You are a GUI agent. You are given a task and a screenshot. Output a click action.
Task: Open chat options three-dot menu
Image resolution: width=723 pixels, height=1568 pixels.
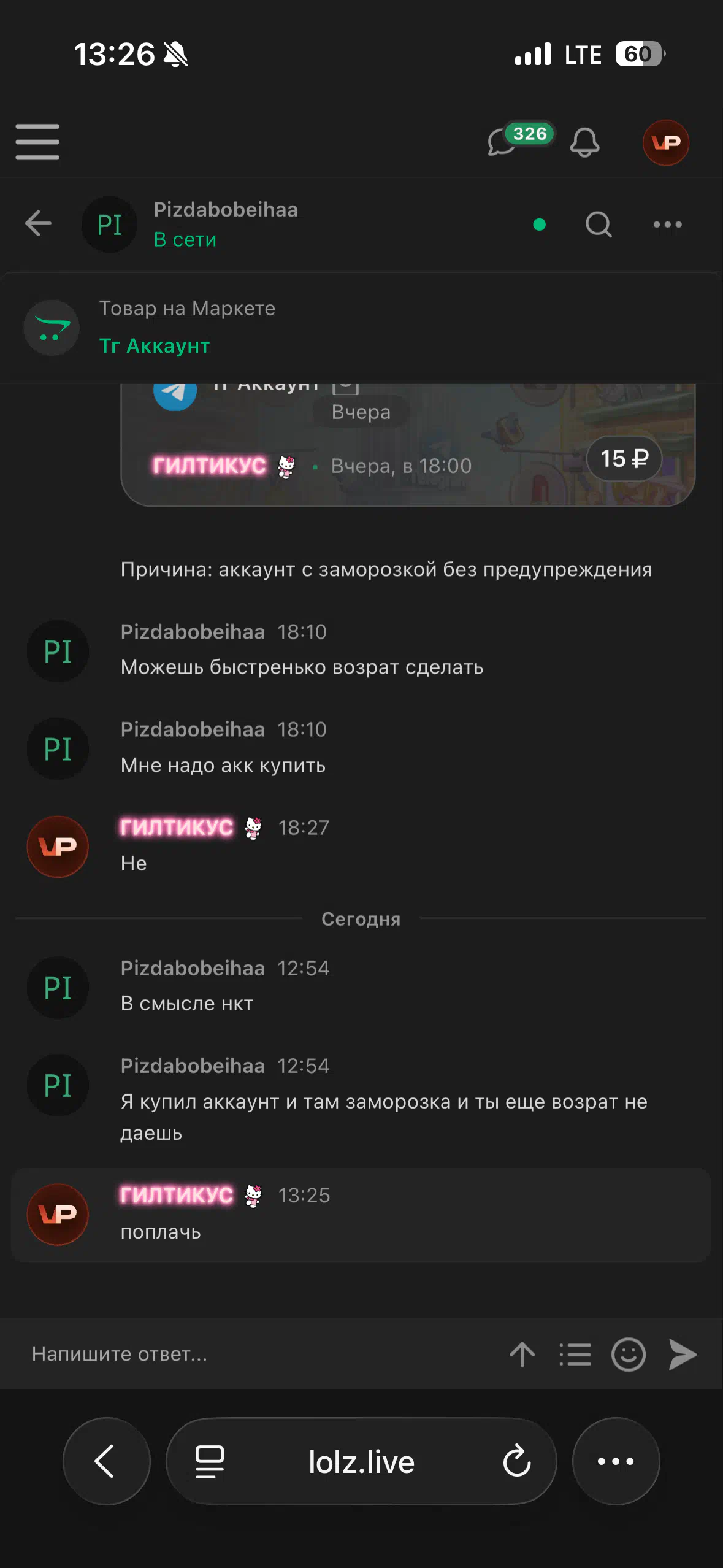point(667,225)
